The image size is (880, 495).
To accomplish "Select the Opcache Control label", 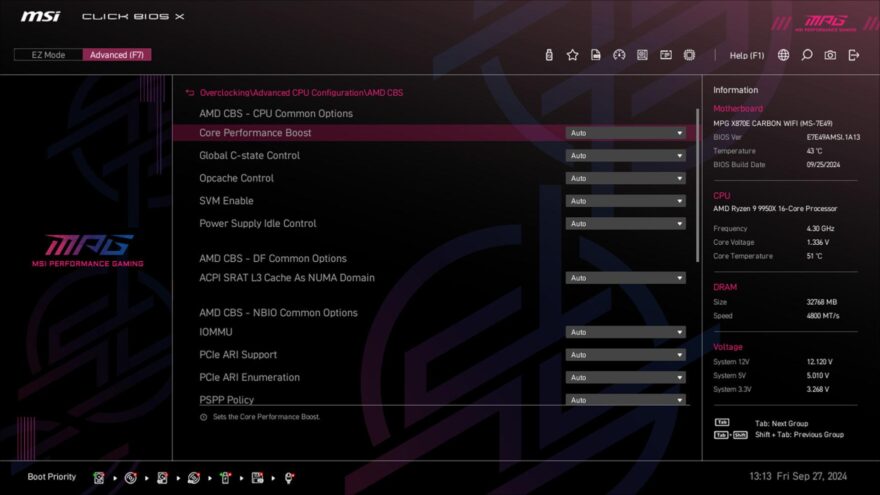I will point(236,178).
